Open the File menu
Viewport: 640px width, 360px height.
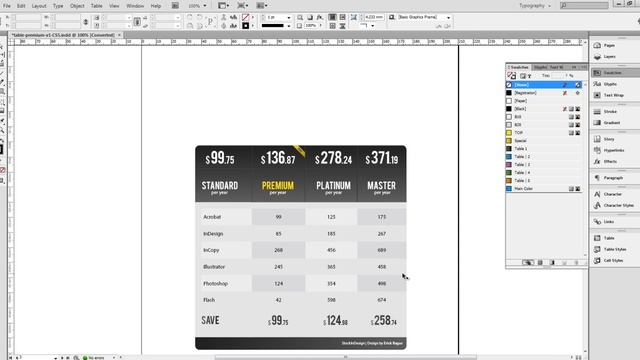click(x=7, y=6)
